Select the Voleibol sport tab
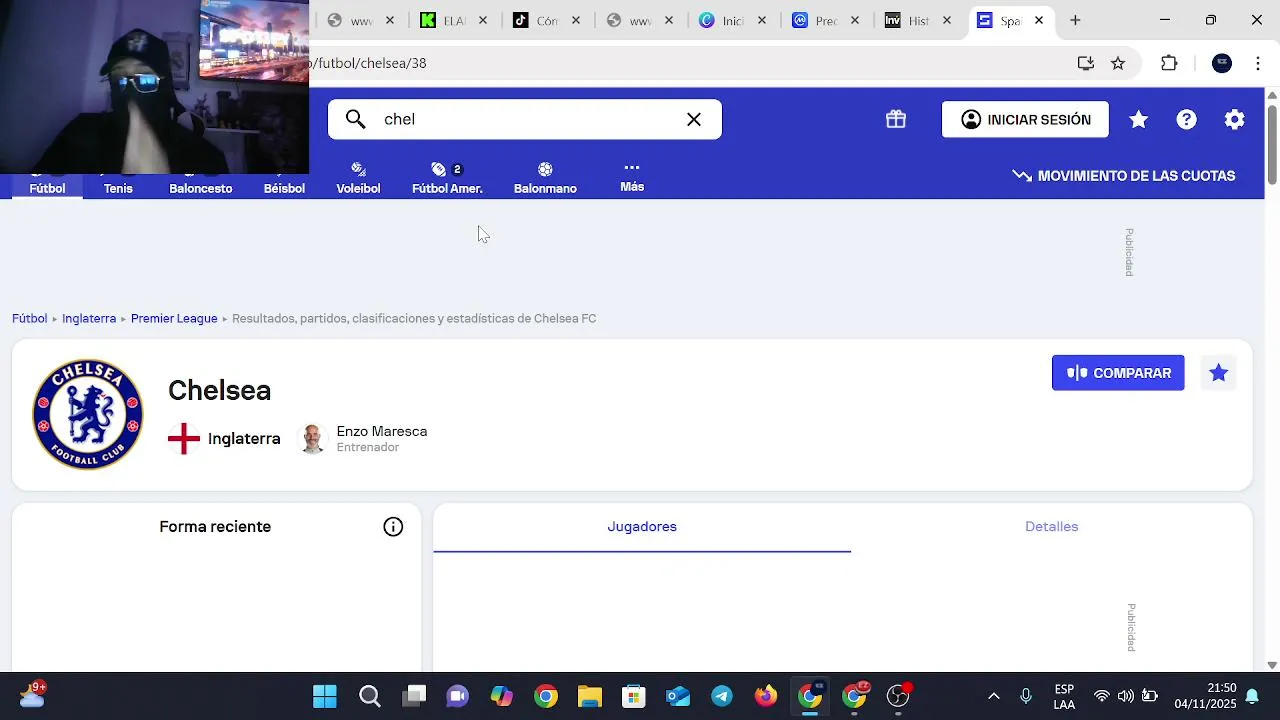1280x720 pixels. coord(358,178)
